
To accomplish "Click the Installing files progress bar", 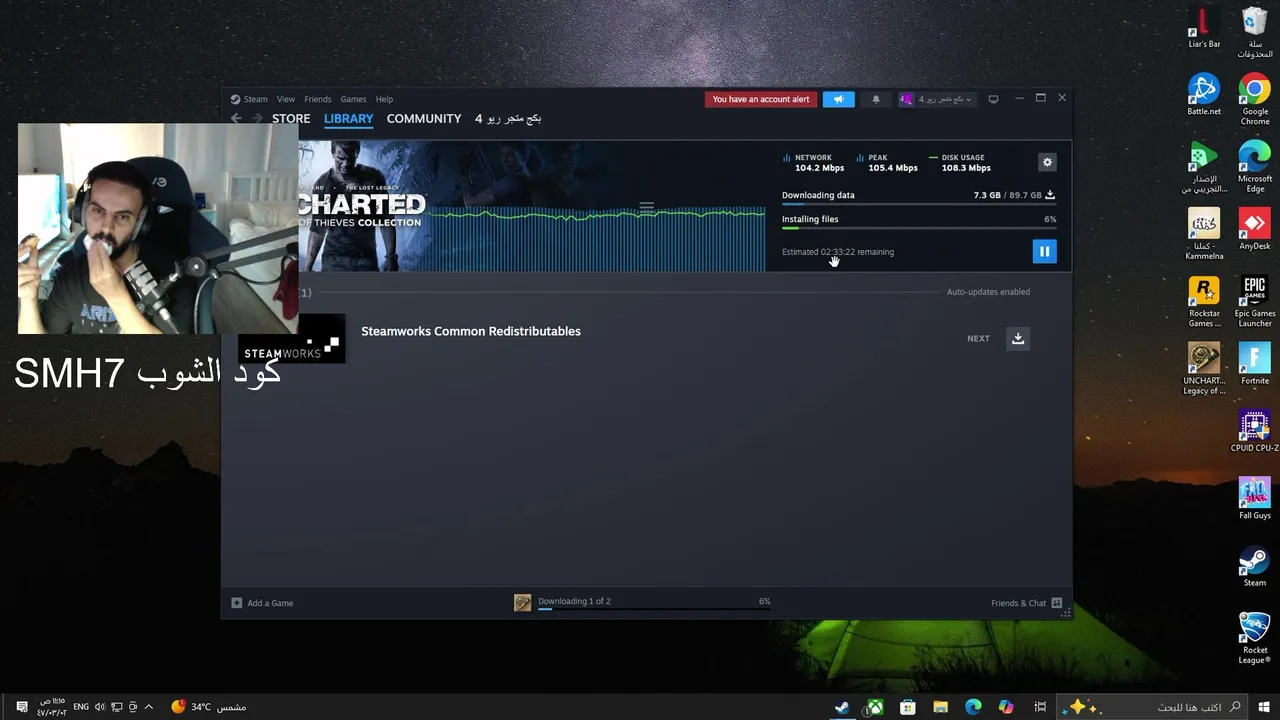I will 918,229.
